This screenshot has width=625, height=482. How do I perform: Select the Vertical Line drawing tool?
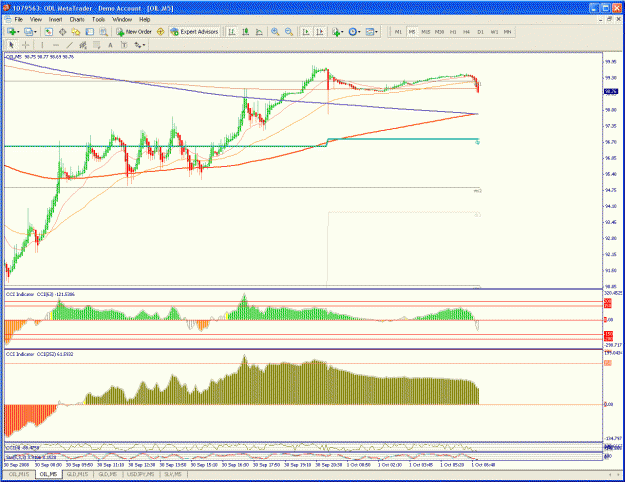[42, 45]
